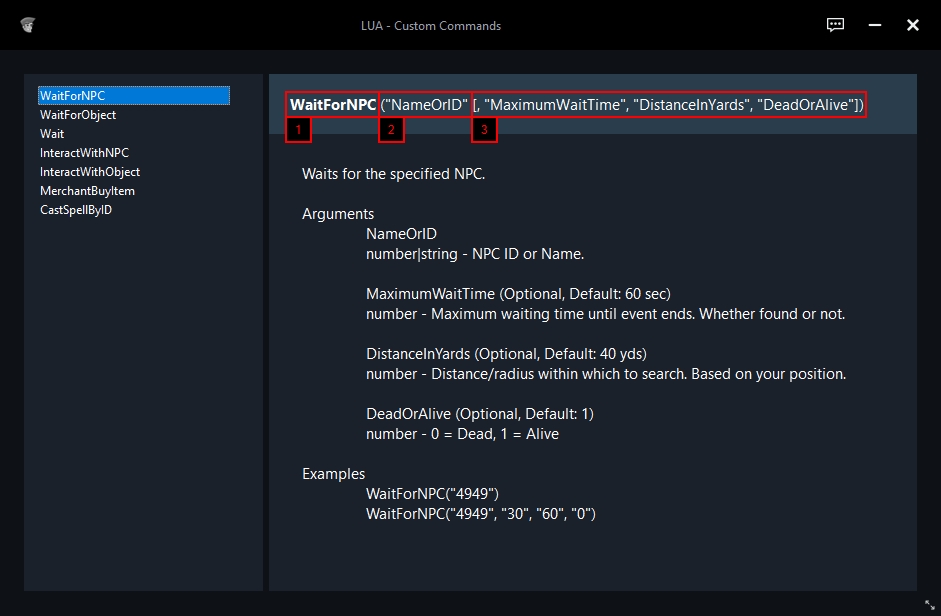Image resolution: width=941 pixels, height=616 pixels.
Task: Click the resize grip in bottom-right corner
Action: coord(929,605)
